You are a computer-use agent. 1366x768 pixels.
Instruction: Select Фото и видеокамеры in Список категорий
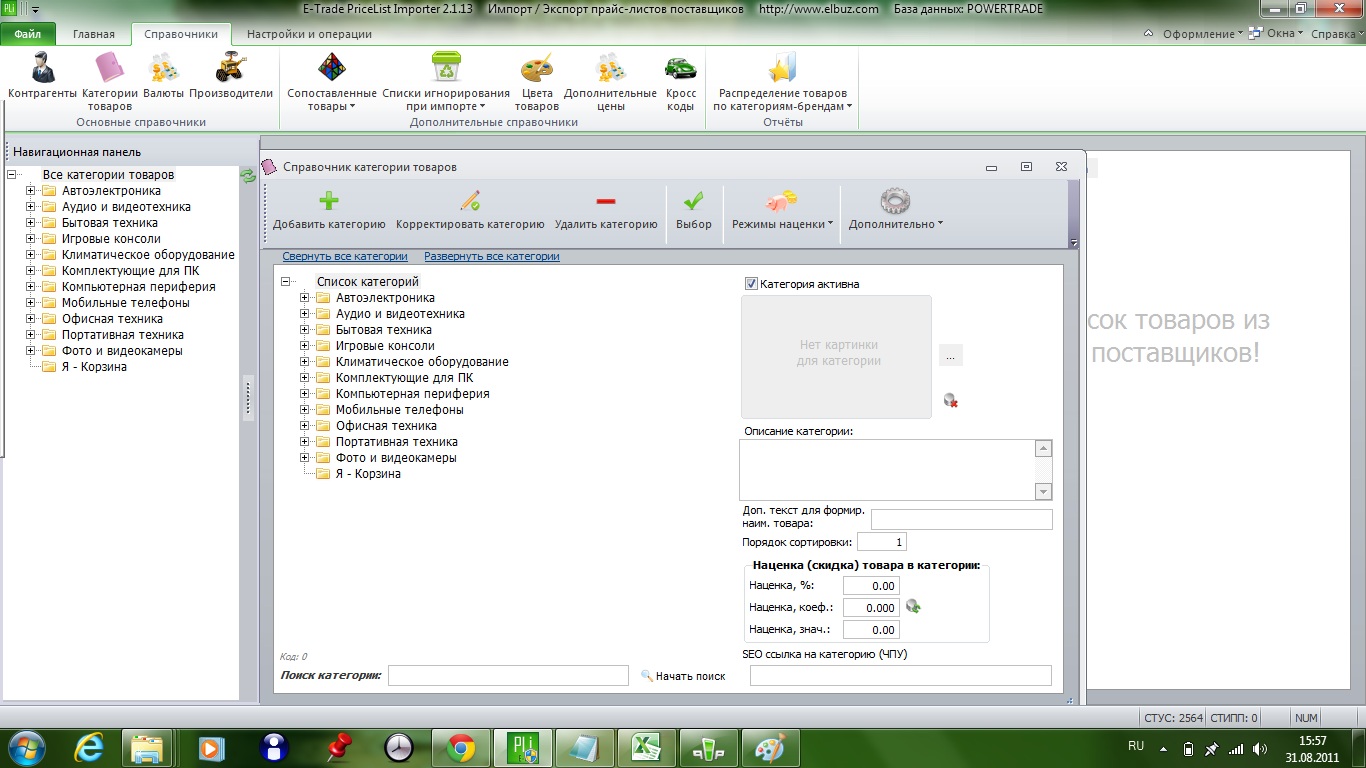396,458
